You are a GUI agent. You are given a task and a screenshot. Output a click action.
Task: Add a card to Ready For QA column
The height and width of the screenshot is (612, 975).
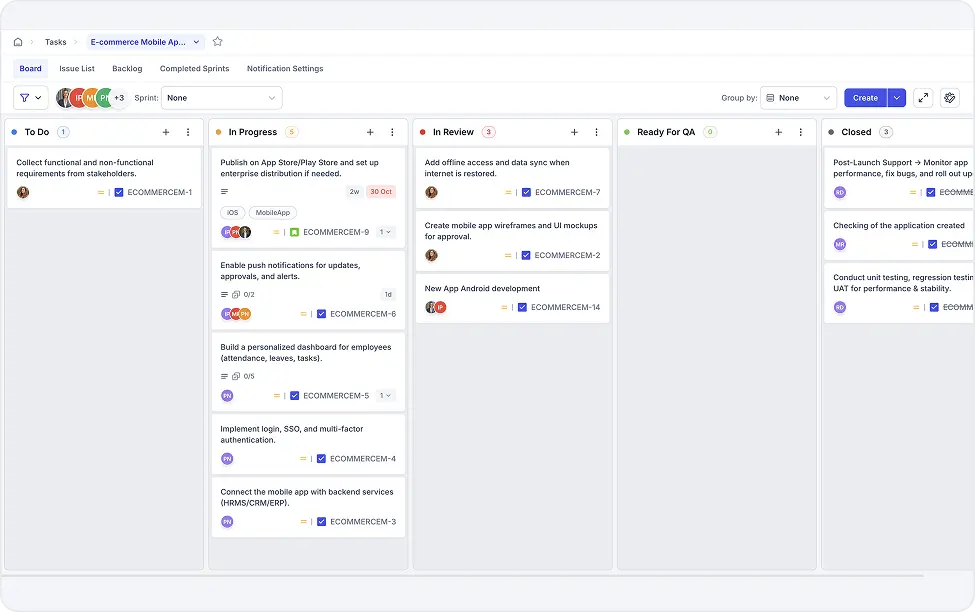[x=778, y=132]
